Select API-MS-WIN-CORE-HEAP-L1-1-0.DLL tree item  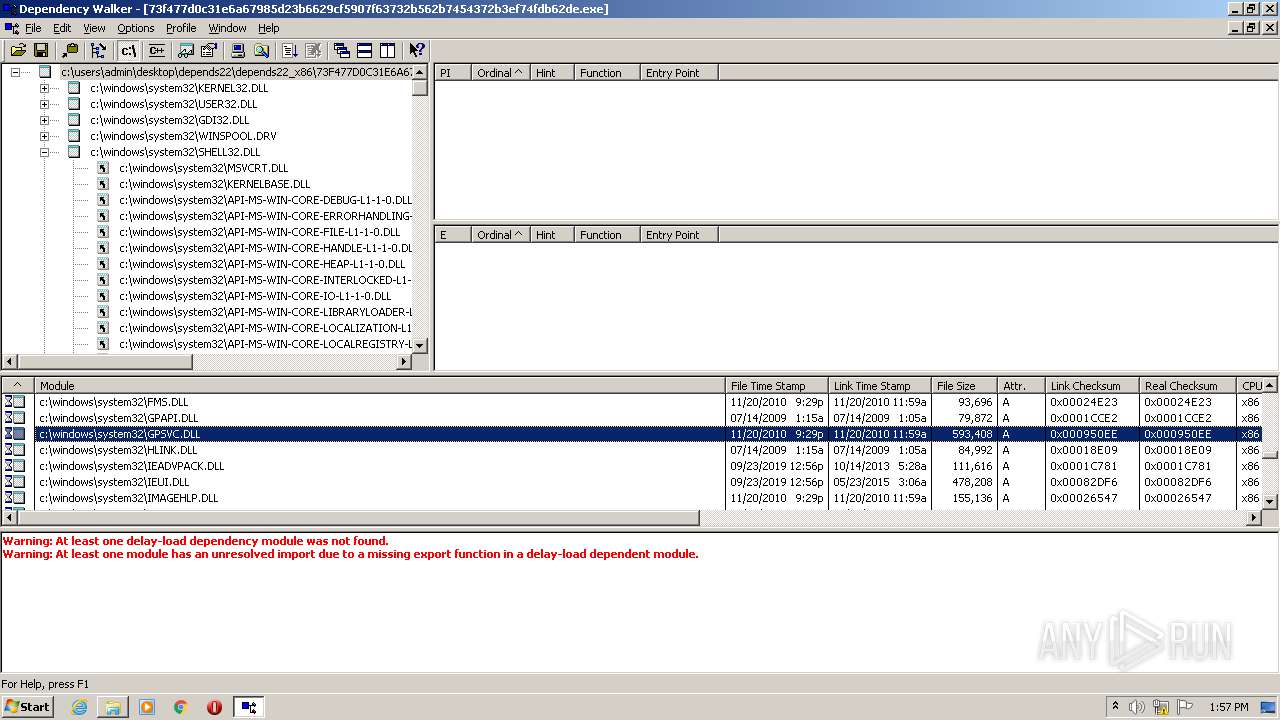click(x=262, y=264)
